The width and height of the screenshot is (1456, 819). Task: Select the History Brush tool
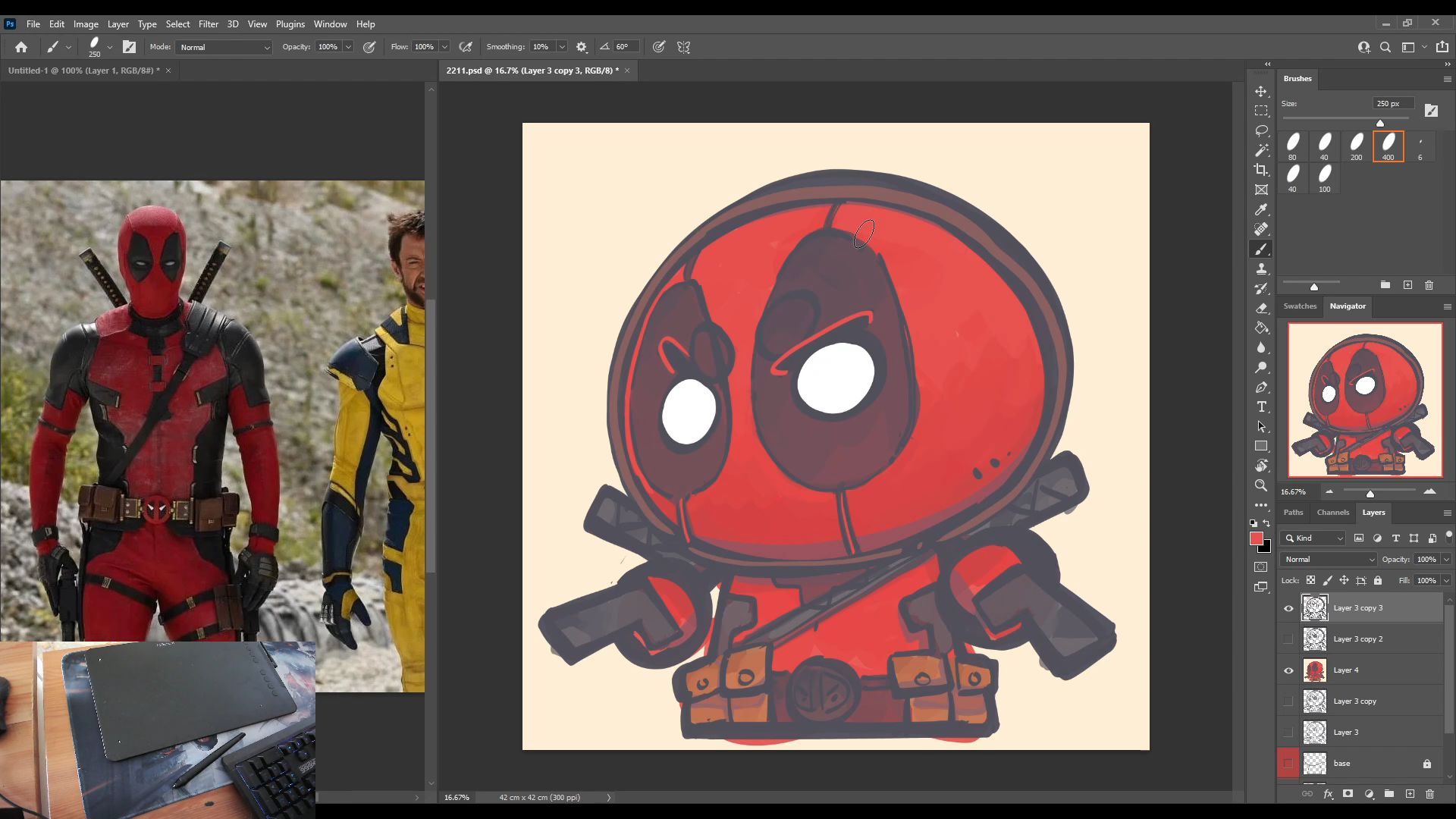1261,288
